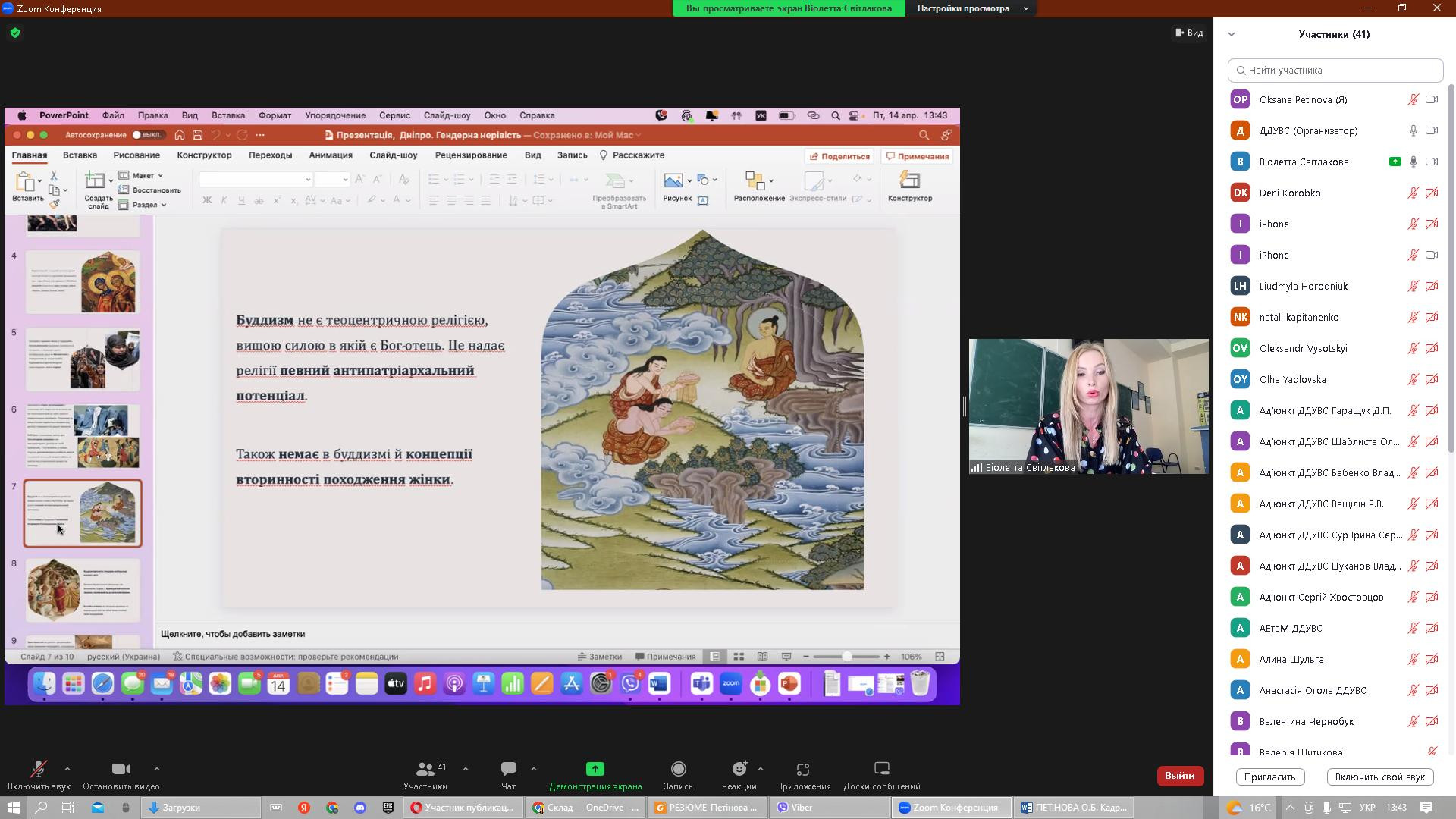Viewport: 1456px width, 819px height.
Task: Open the Приложения apps icon
Action: (803, 769)
